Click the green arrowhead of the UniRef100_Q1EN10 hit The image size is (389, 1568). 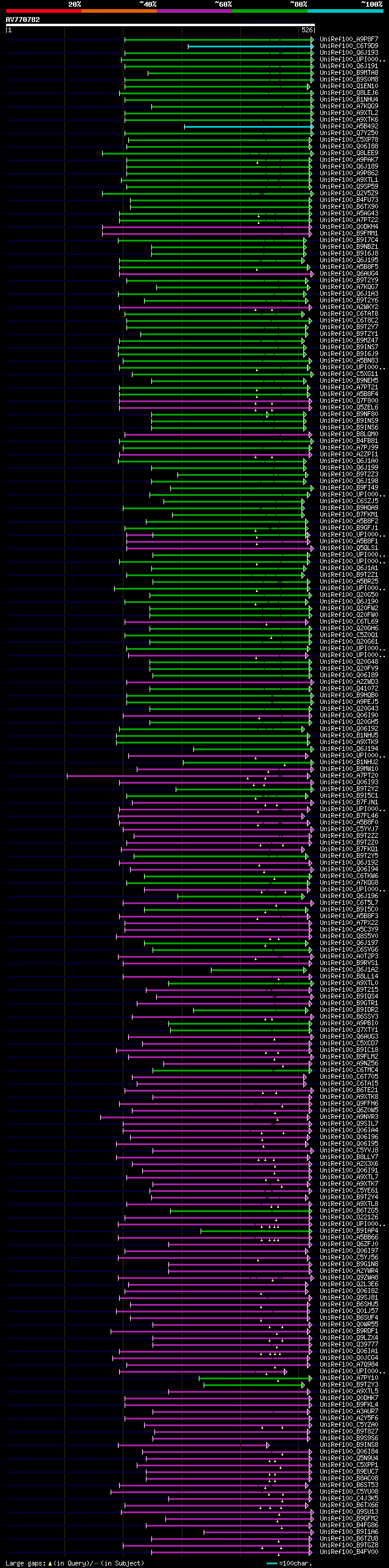tap(309, 86)
